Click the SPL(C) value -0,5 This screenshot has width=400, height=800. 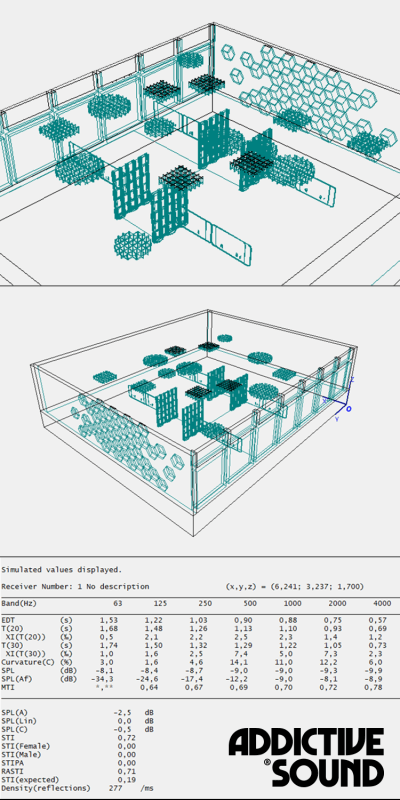pyautogui.click(x=121, y=729)
